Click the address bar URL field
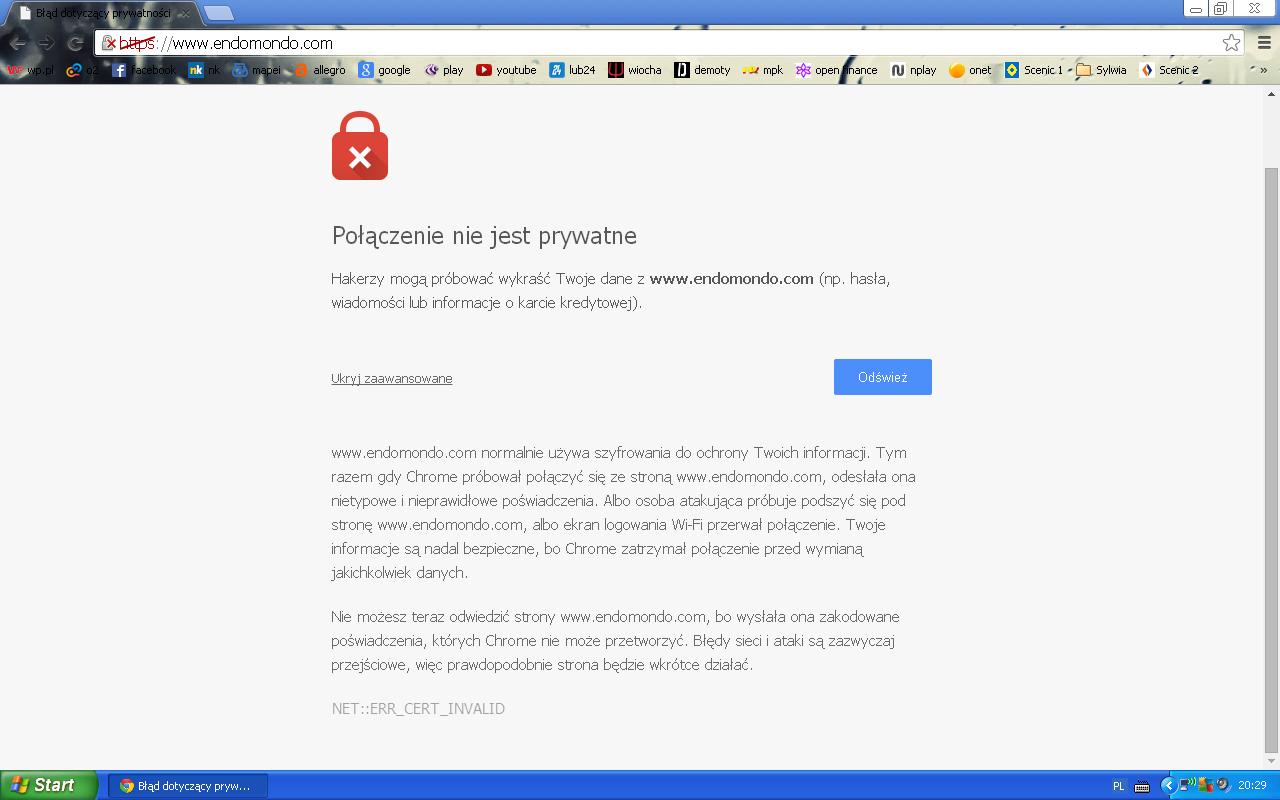This screenshot has height=800, width=1280. coord(650,43)
